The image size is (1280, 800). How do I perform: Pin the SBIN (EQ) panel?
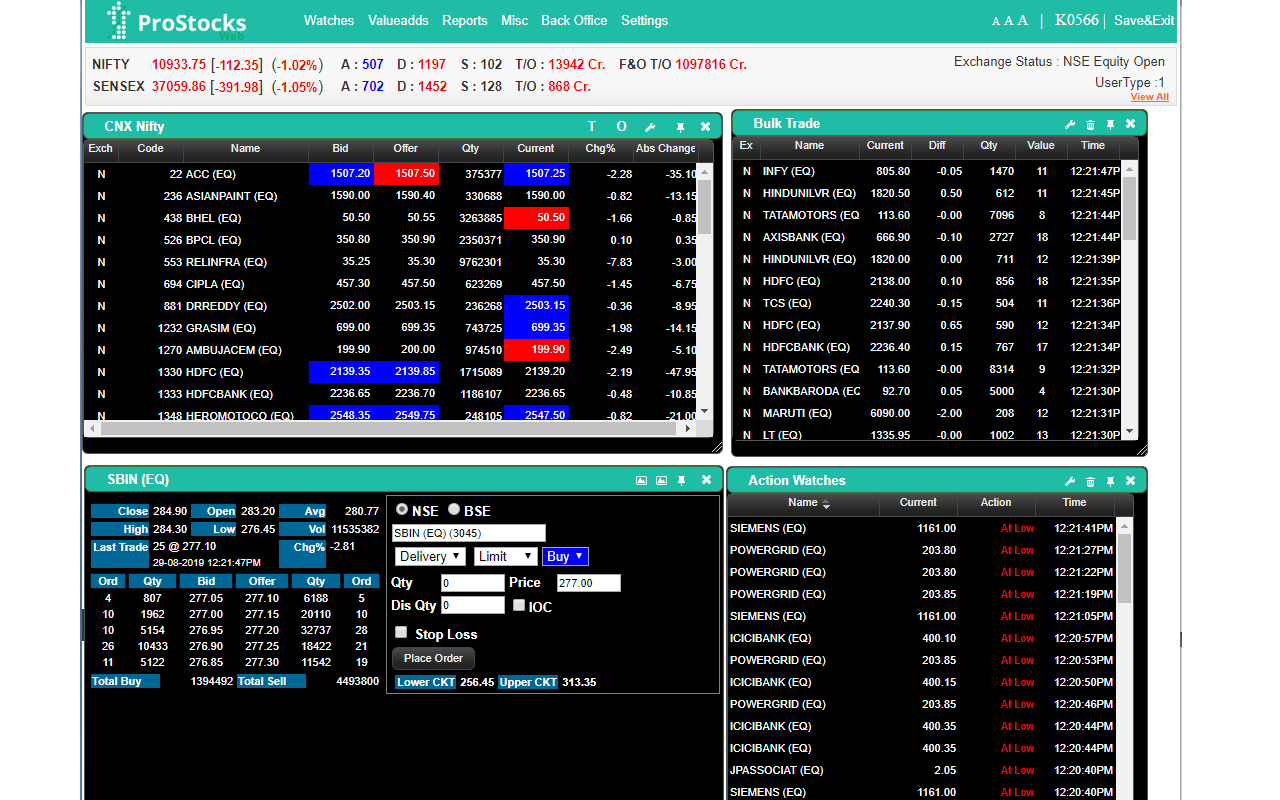pyautogui.click(x=682, y=480)
